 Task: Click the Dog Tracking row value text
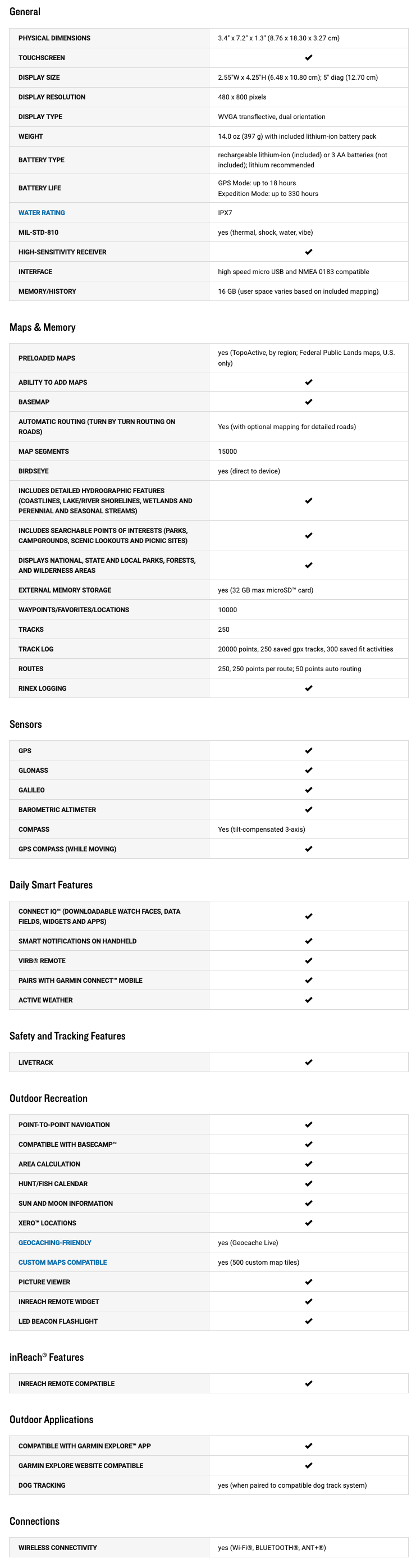pyautogui.click(x=292, y=1485)
